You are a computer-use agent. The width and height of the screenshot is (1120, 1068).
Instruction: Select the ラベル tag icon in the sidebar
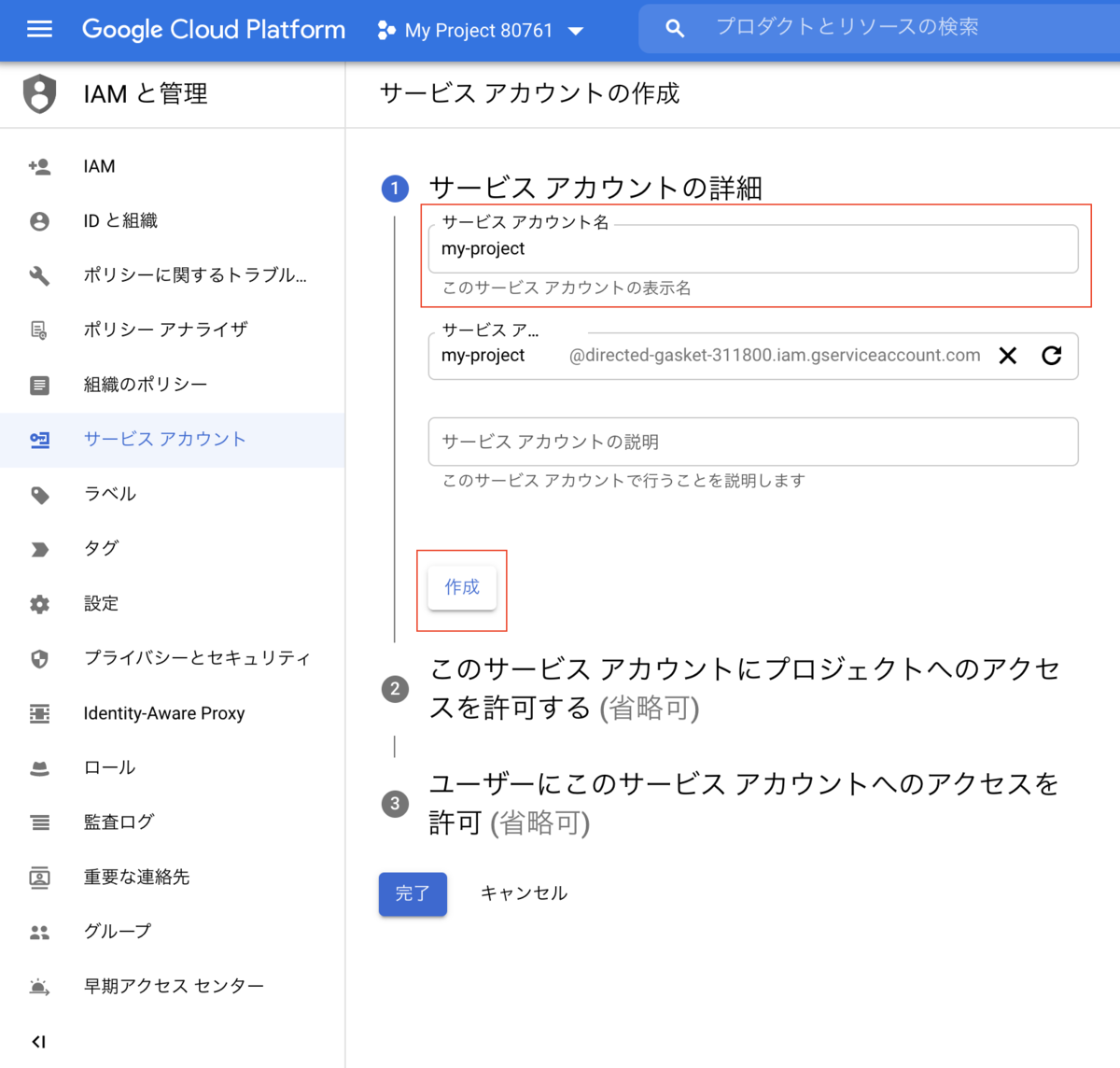[x=39, y=494]
